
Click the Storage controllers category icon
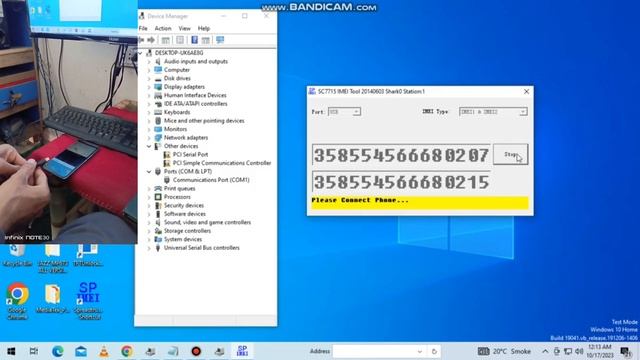[x=158, y=231]
